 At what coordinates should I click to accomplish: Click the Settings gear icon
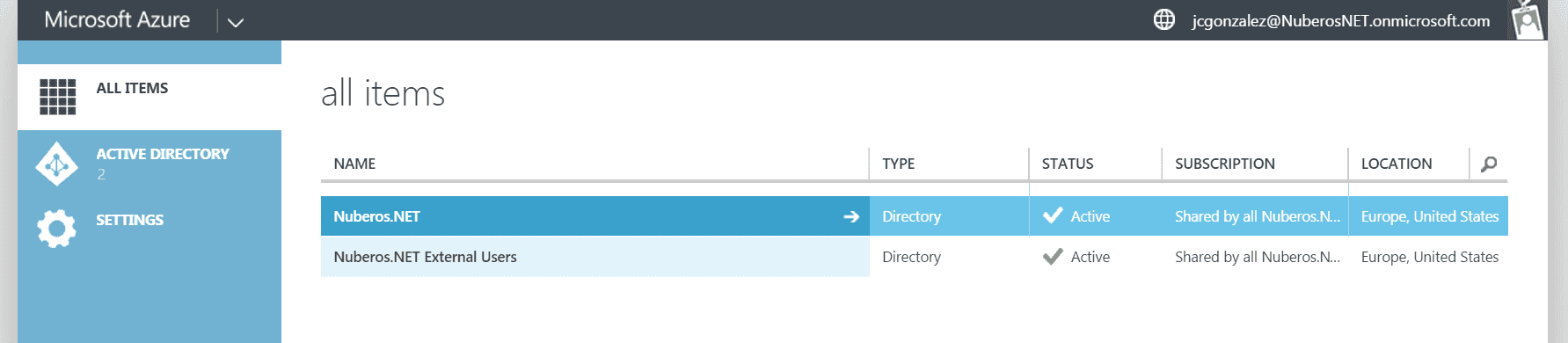(57, 228)
